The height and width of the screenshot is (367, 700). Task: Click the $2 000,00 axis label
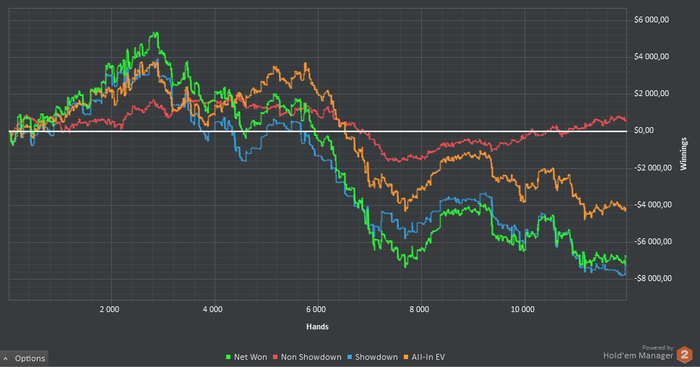pos(651,93)
